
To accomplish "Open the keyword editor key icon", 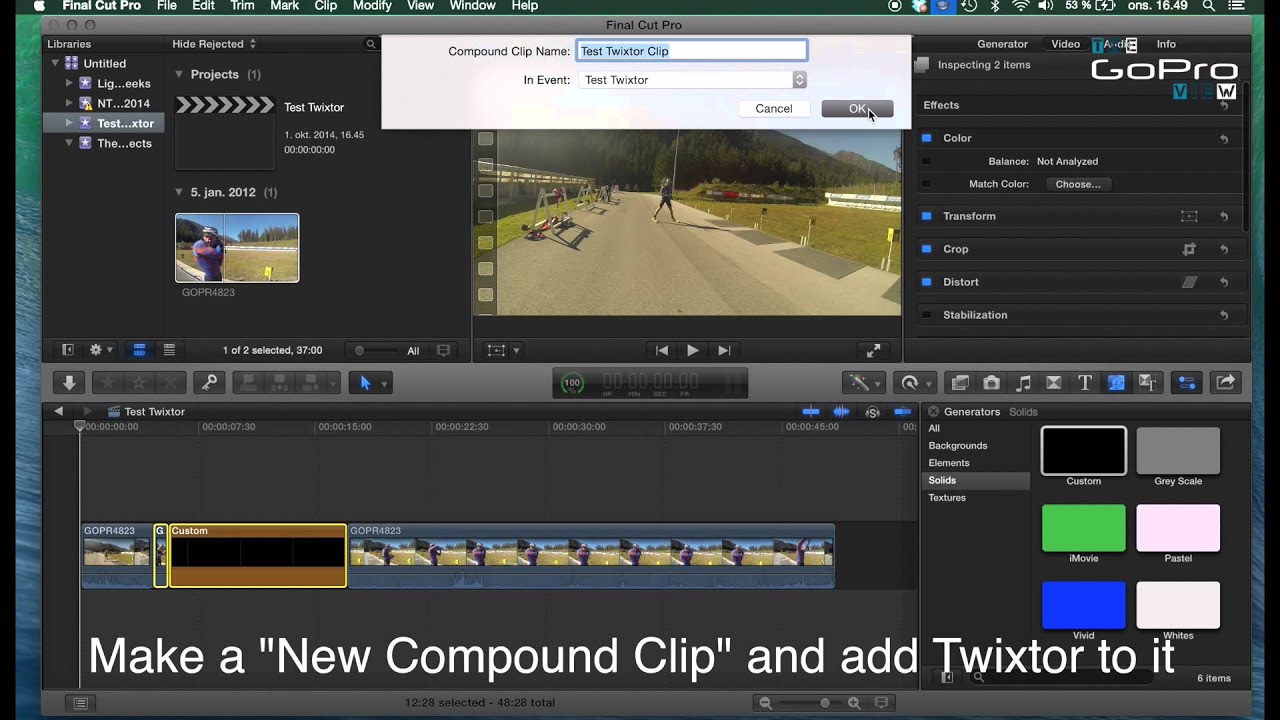I will pos(209,382).
